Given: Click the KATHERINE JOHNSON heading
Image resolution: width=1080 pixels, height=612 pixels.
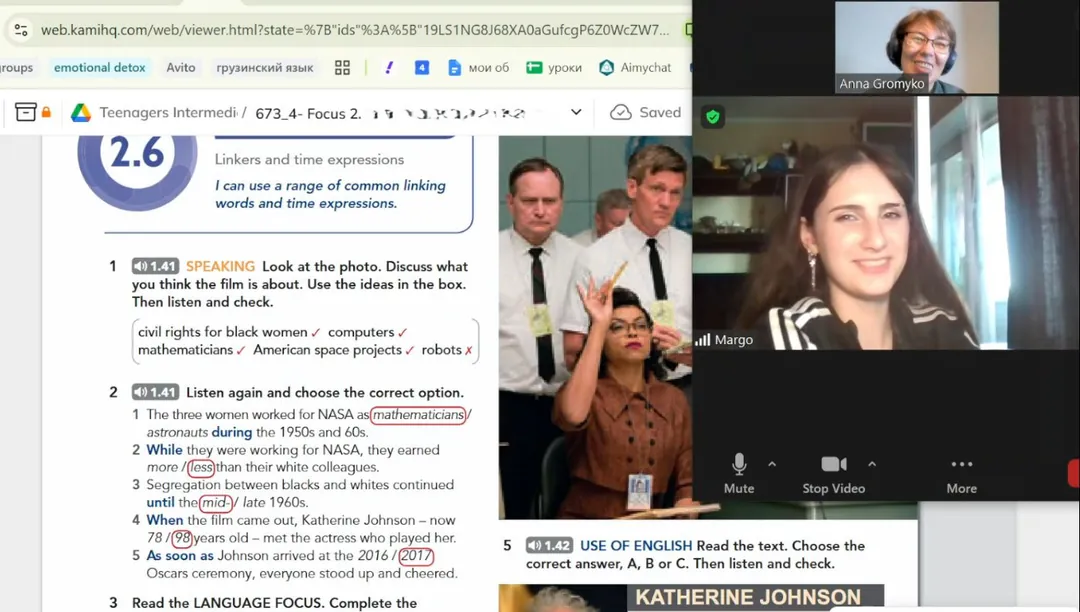Looking at the screenshot, I should pos(748,597).
